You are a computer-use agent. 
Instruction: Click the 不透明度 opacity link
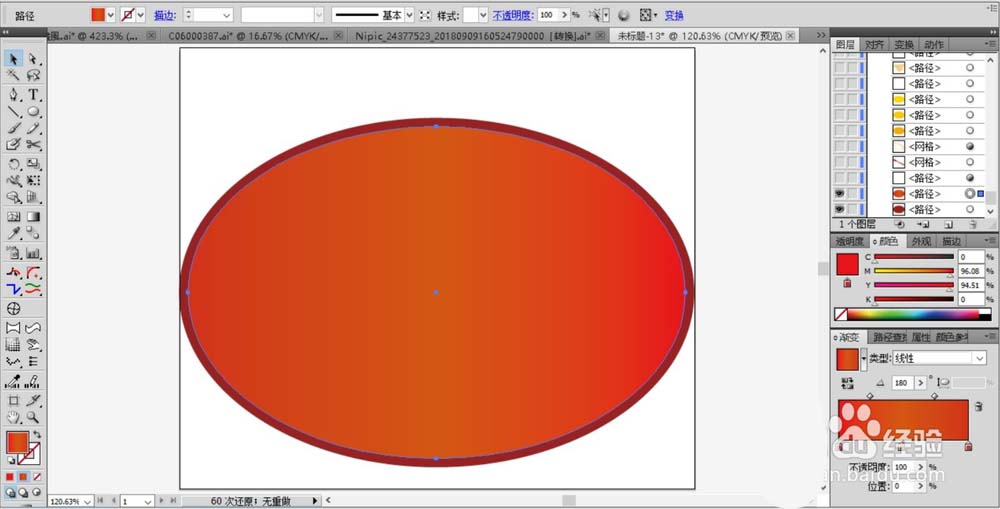(x=512, y=15)
